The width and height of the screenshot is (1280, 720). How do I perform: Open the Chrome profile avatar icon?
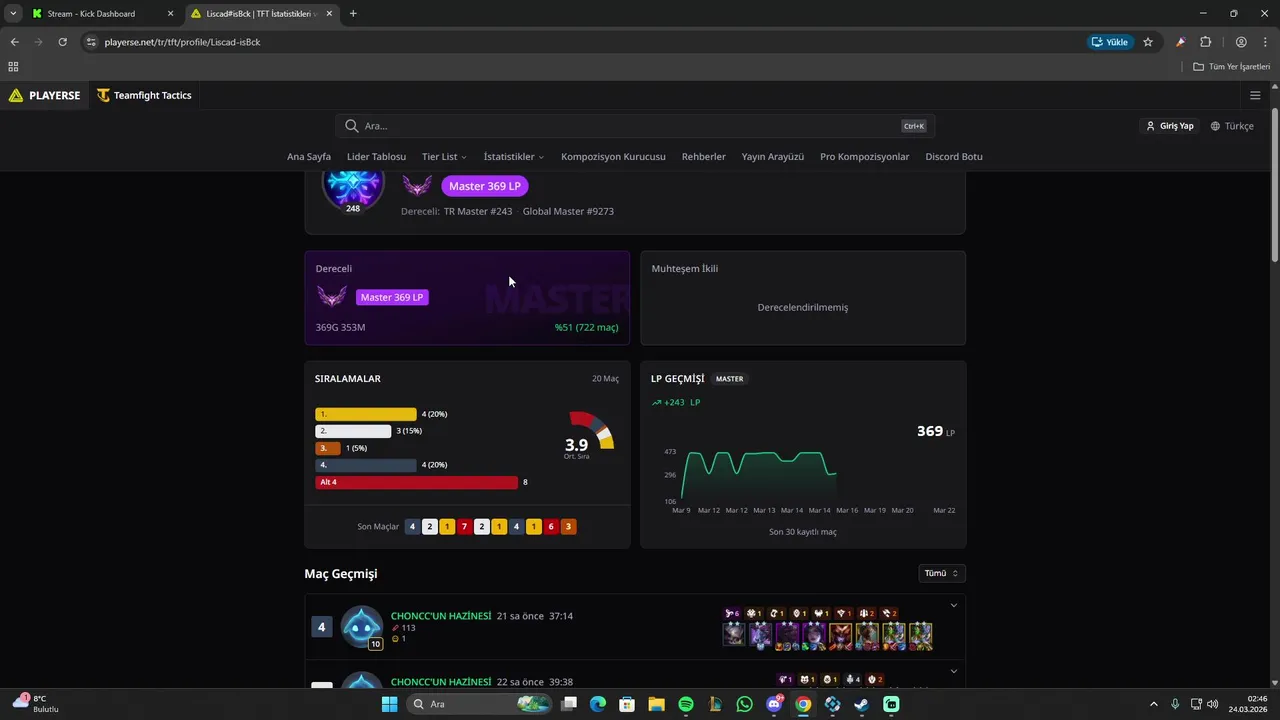pyautogui.click(x=1241, y=42)
